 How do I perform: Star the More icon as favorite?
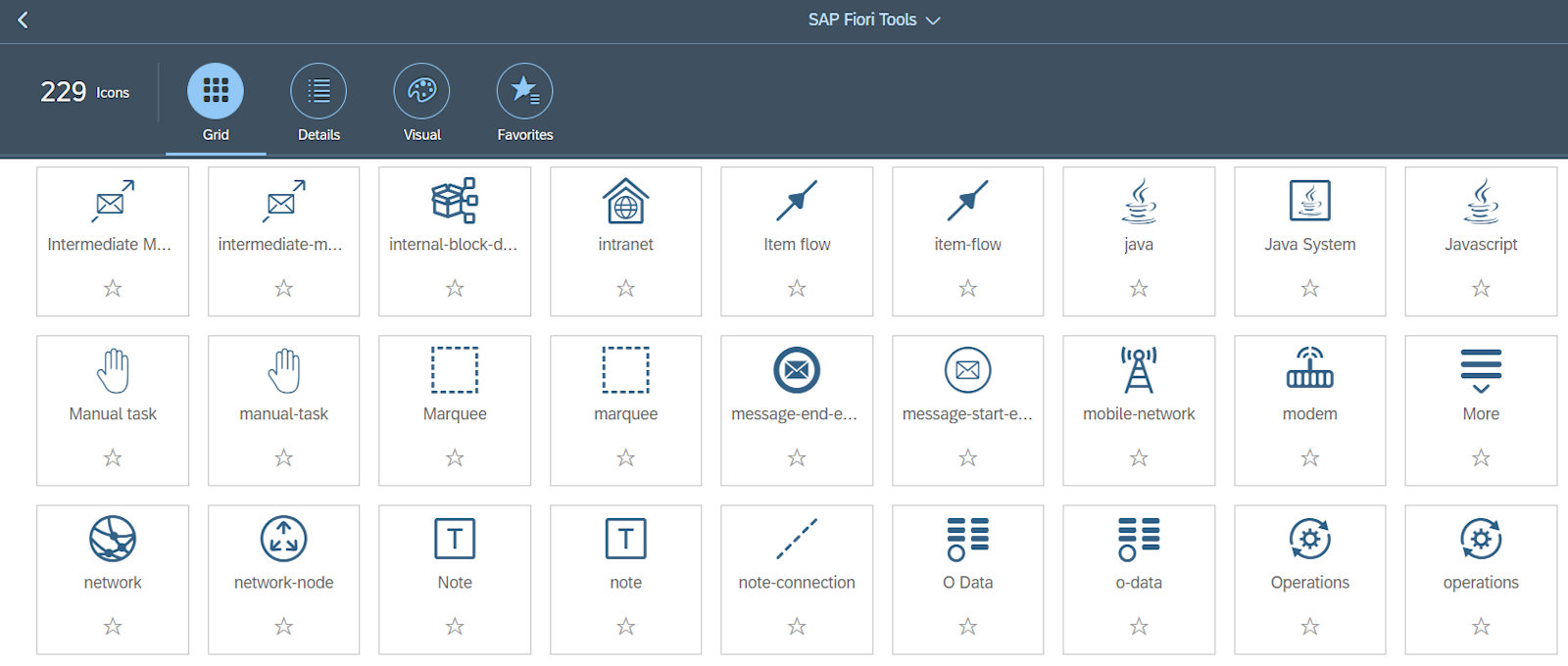click(x=1481, y=457)
